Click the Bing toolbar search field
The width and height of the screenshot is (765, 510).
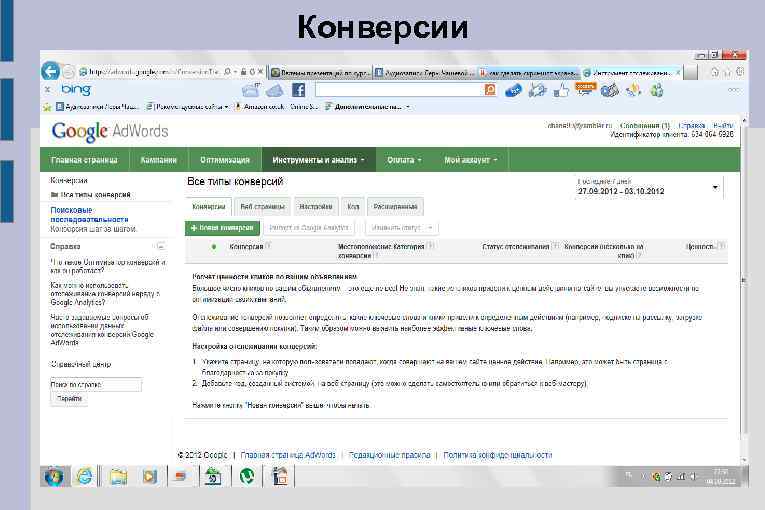point(399,90)
